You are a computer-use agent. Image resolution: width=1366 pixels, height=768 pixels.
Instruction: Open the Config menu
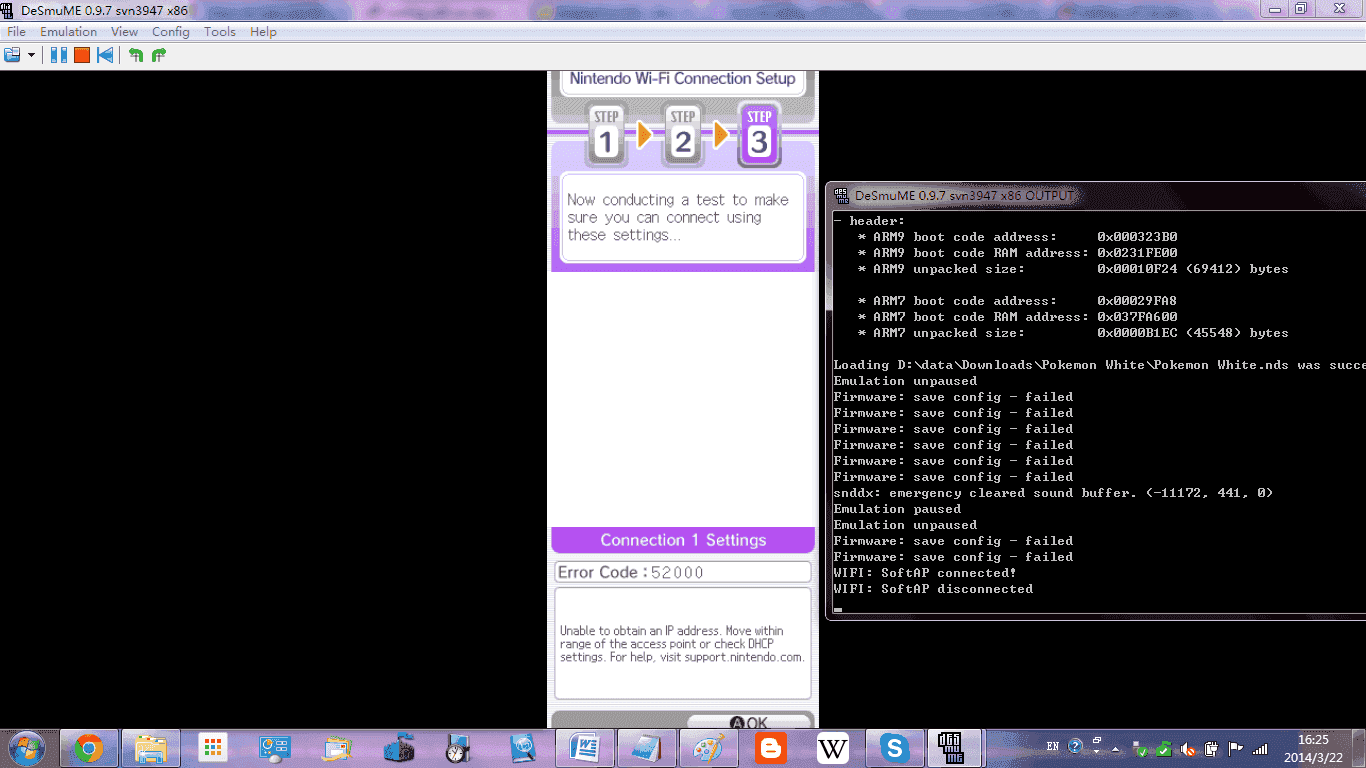click(171, 32)
